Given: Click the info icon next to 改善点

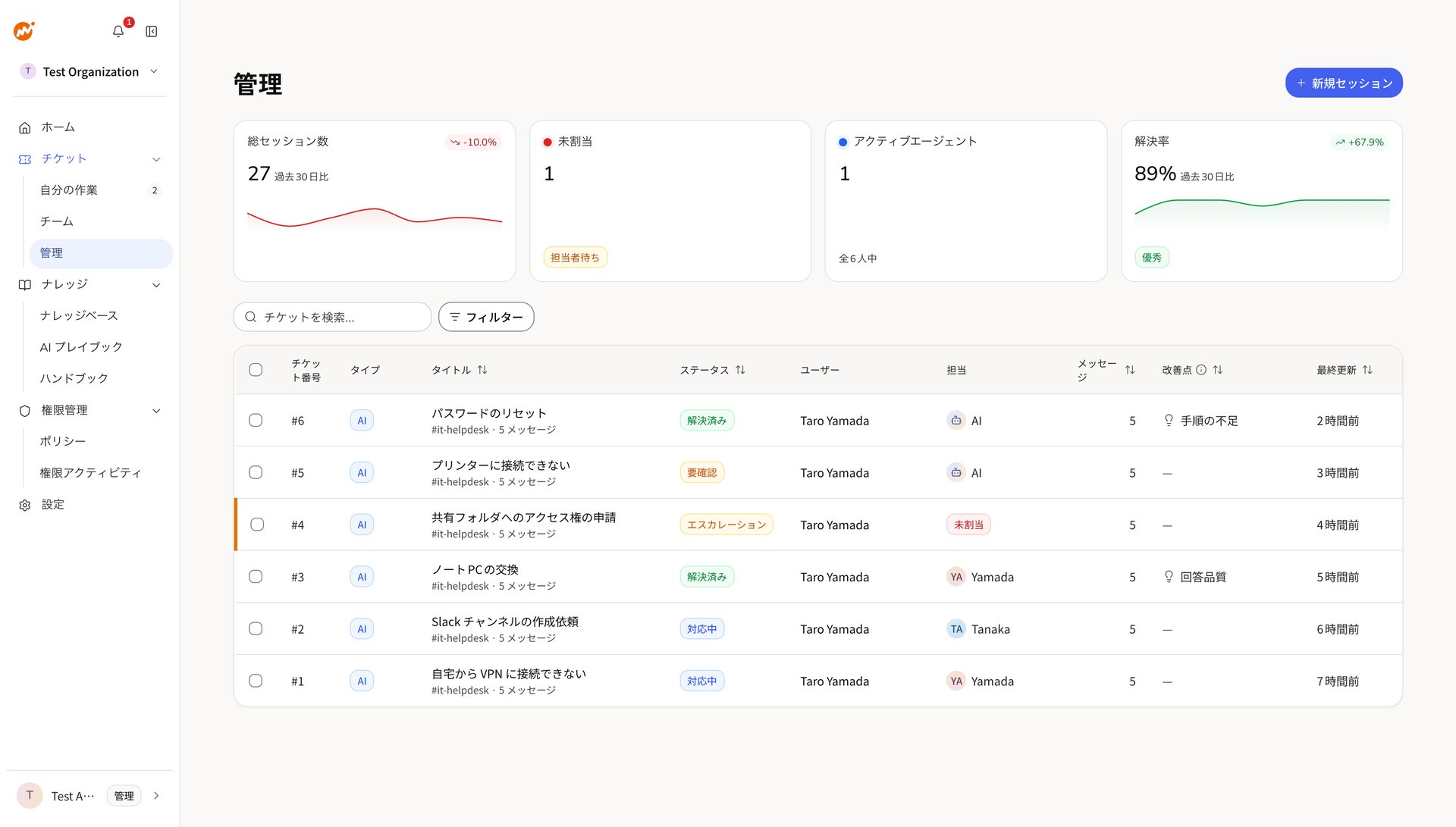Looking at the screenshot, I should [x=1201, y=370].
